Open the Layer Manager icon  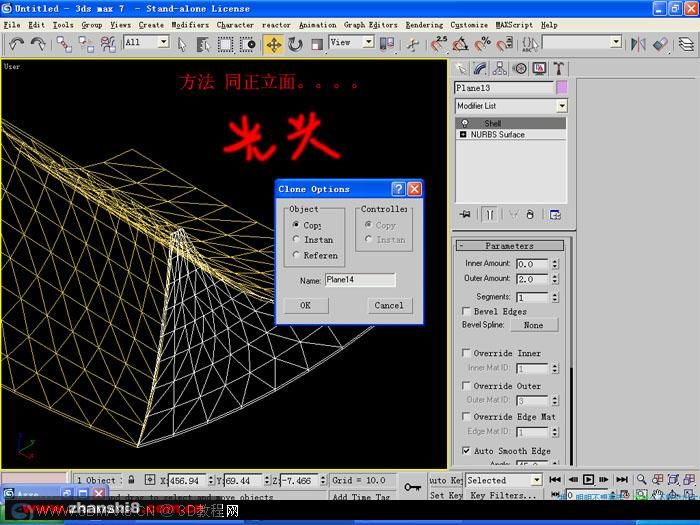tap(686, 44)
